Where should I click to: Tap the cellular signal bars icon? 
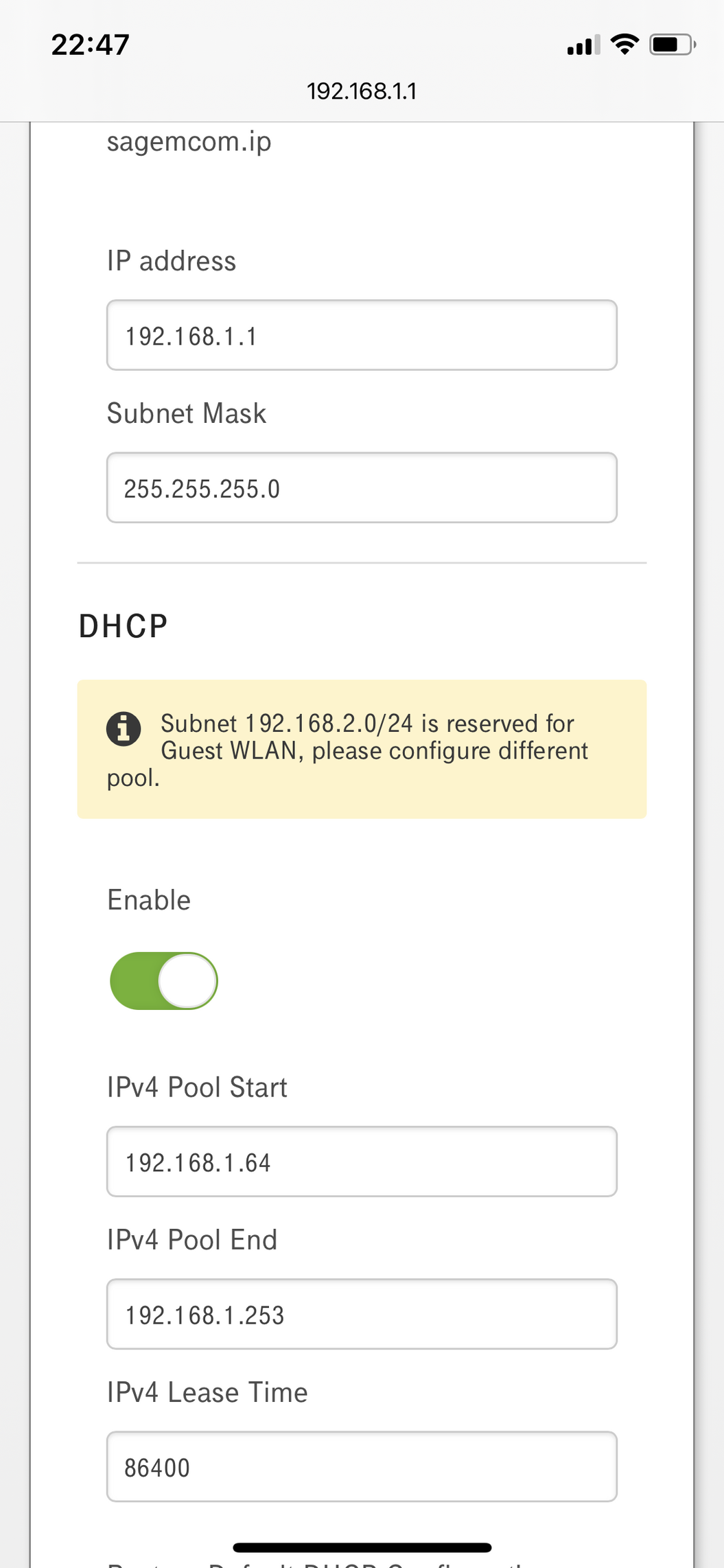[583, 45]
